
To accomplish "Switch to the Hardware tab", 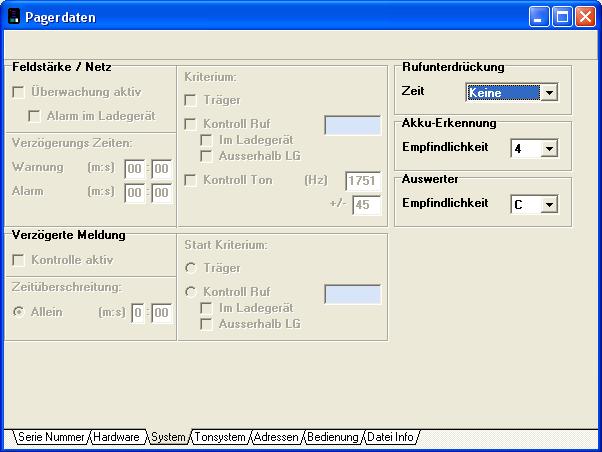I will coord(116,437).
